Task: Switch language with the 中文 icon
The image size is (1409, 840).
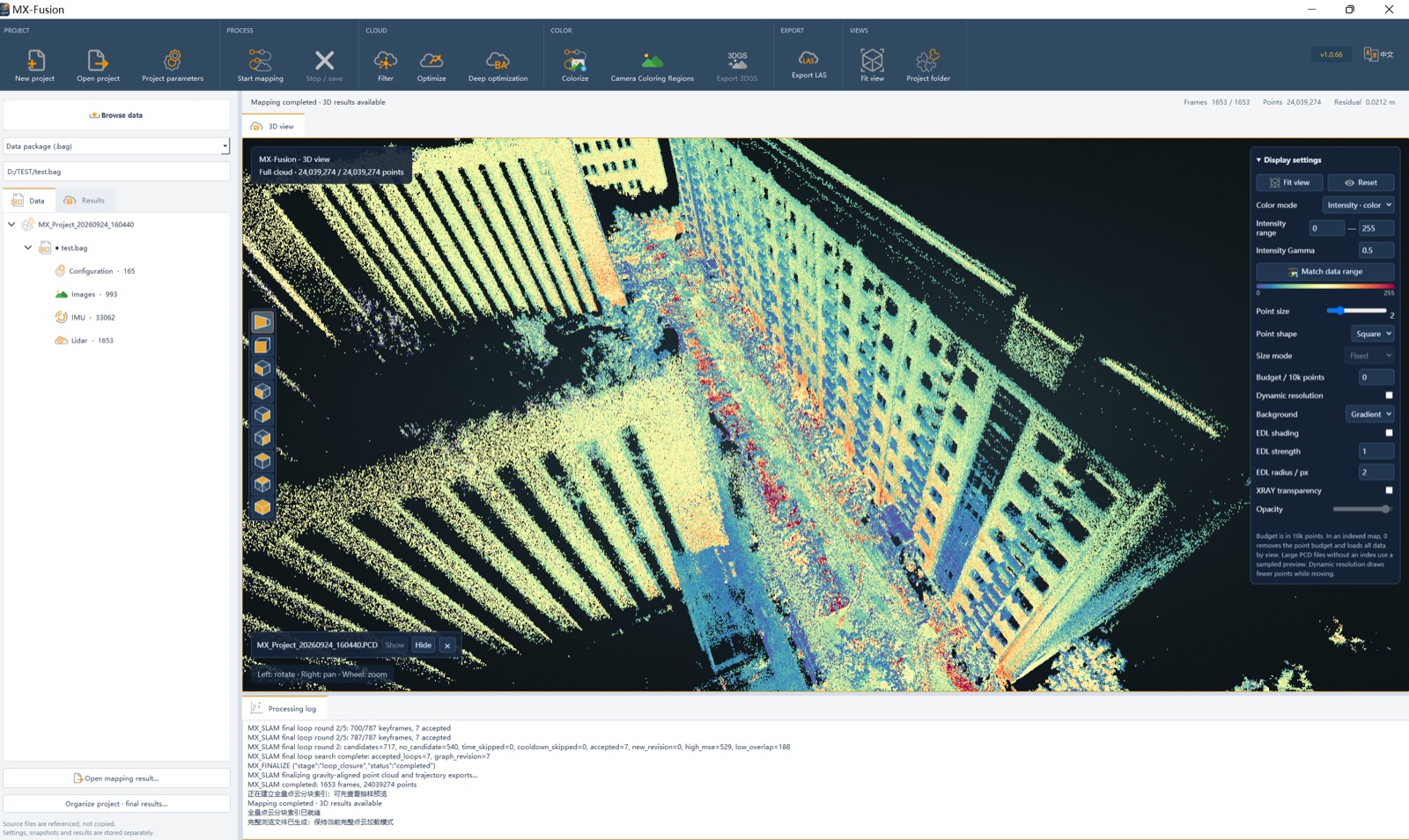Action: click(x=1378, y=55)
